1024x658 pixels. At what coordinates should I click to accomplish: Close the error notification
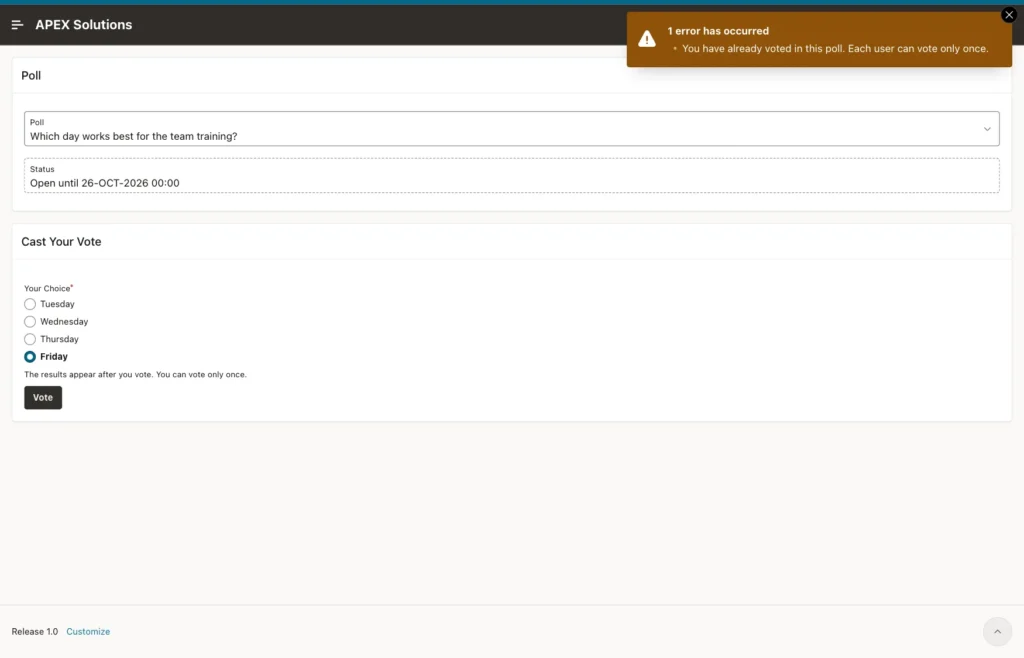[1008, 14]
